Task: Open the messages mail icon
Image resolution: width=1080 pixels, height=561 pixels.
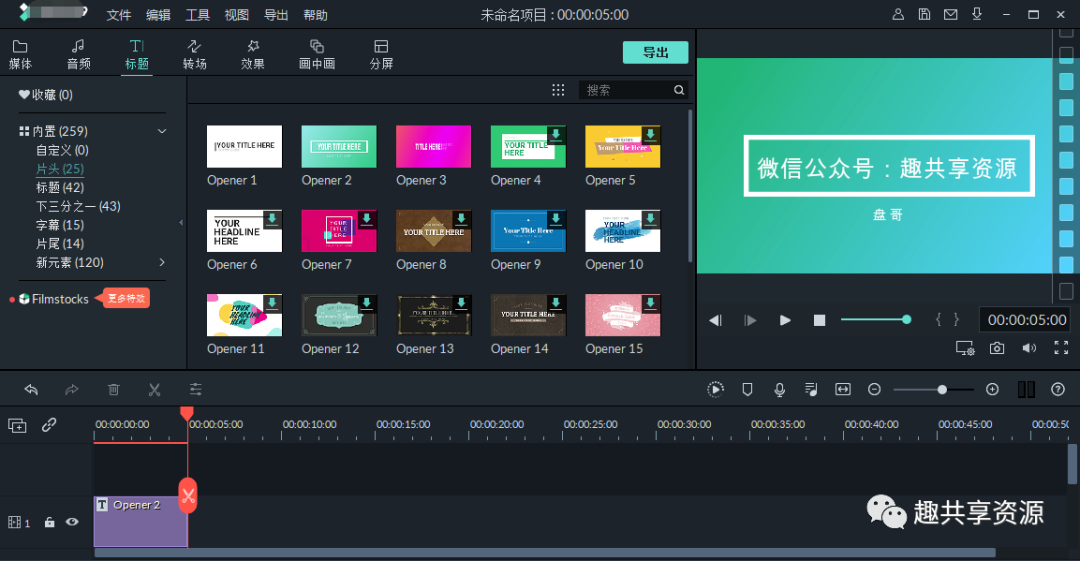Action: coord(951,14)
